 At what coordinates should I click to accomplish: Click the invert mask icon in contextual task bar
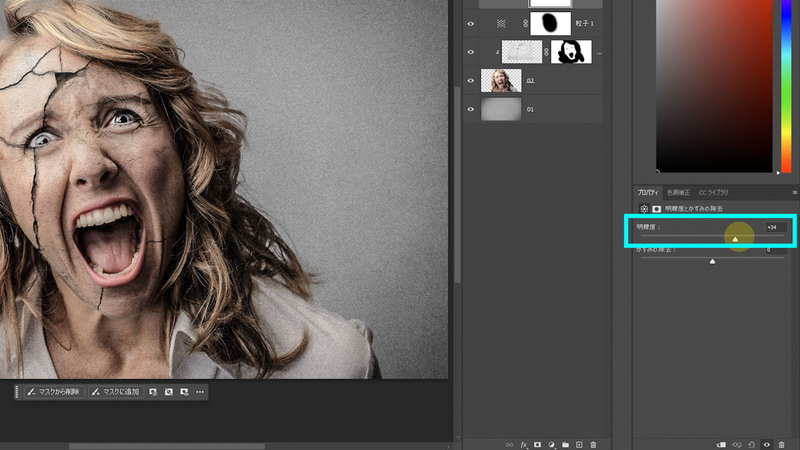[x=169, y=392]
